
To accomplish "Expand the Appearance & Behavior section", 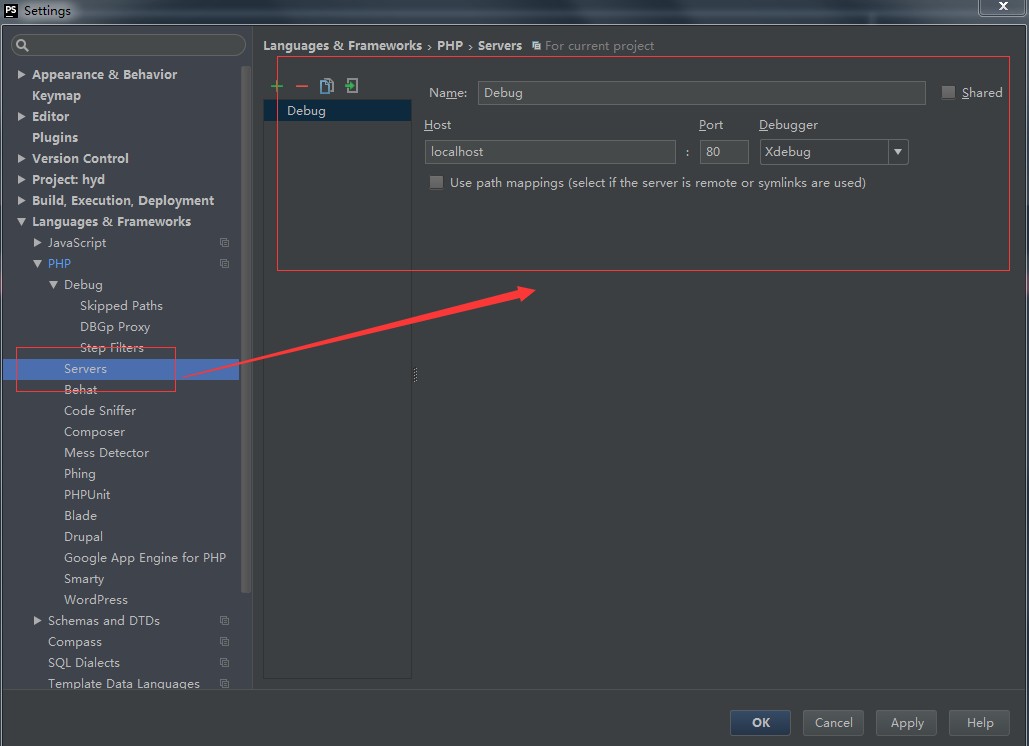I will coord(22,75).
